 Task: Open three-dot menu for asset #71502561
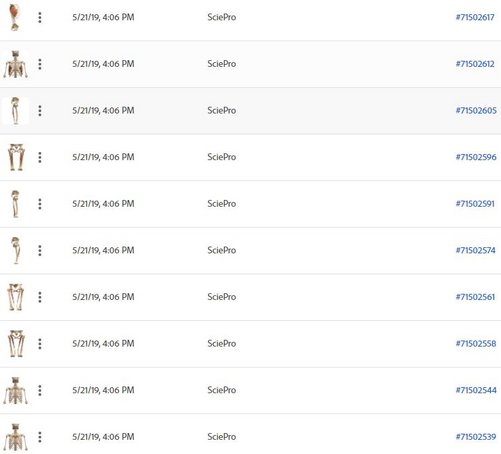click(x=40, y=297)
